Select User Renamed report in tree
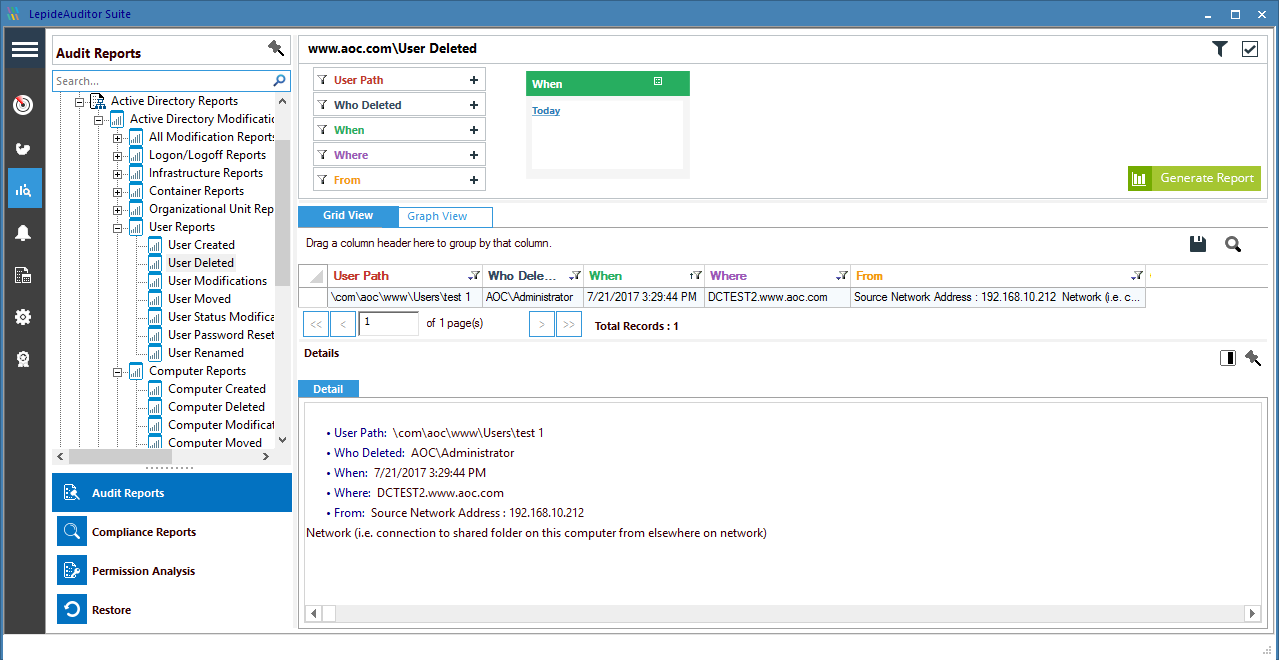 click(x=205, y=353)
